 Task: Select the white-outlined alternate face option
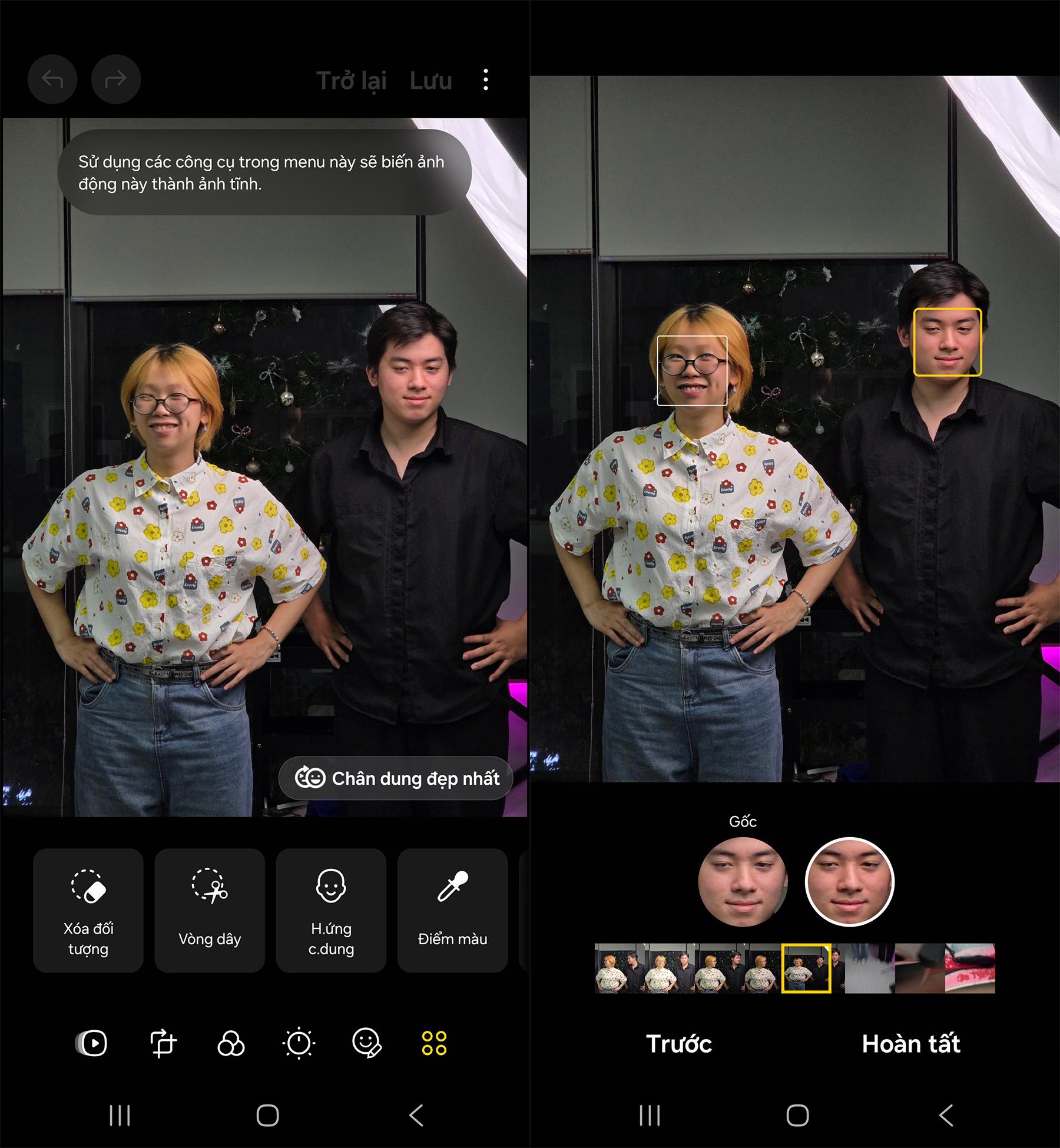[x=849, y=882]
